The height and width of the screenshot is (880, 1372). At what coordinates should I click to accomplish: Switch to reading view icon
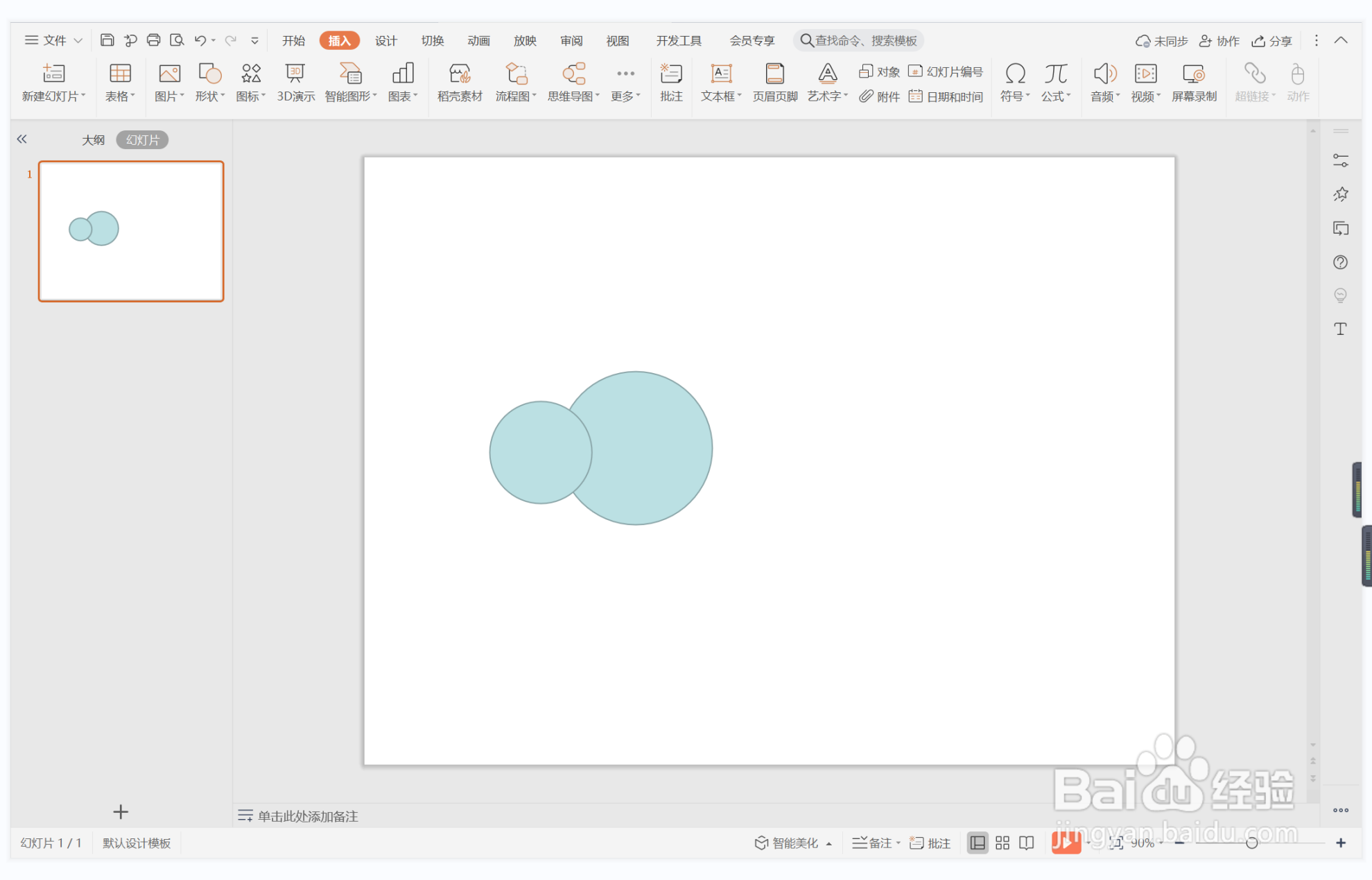[1027, 843]
